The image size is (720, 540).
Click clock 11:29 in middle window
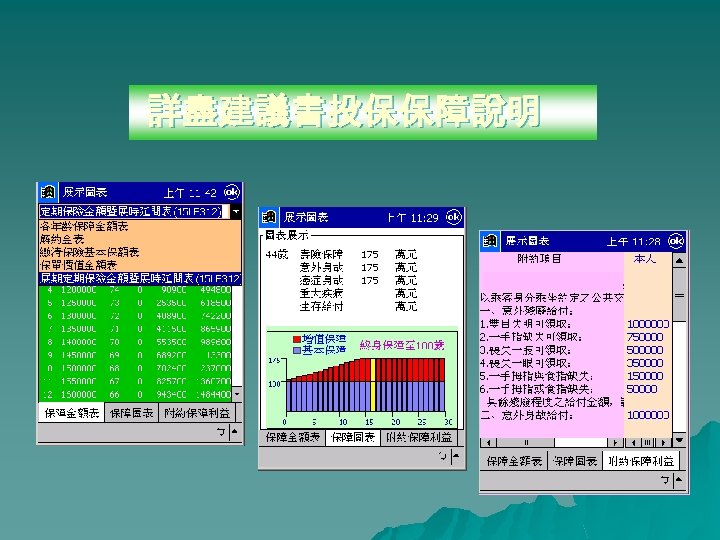[x=413, y=218]
